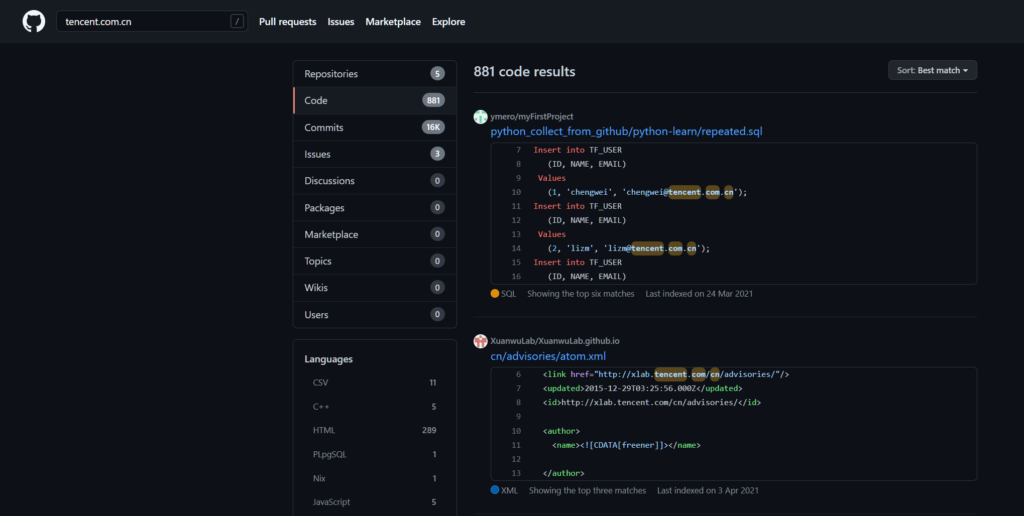Focus the tencent.com.cn search field
The height and width of the screenshot is (516, 1024).
coord(152,22)
